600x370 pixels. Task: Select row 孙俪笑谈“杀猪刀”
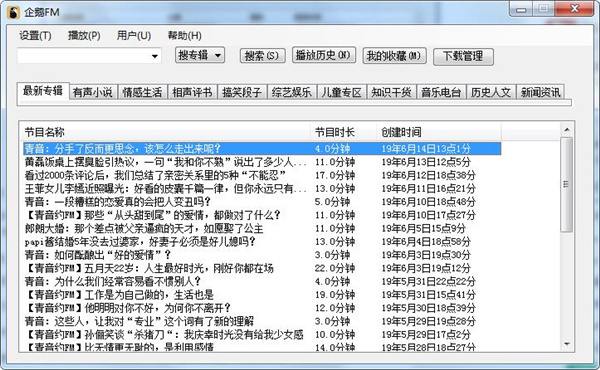pyautogui.click(x=262, y=335)
